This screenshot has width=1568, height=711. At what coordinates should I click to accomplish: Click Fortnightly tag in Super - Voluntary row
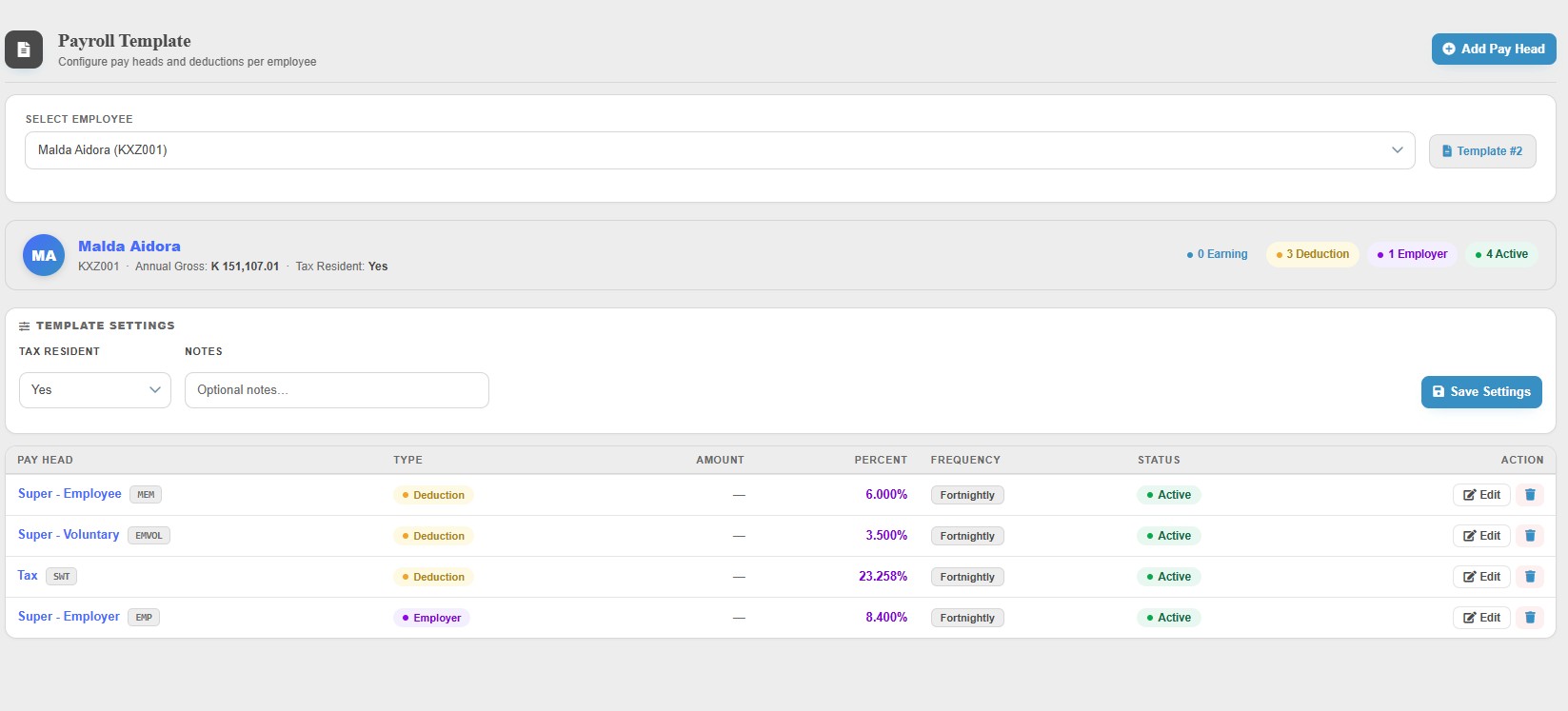tap(967, 536)
